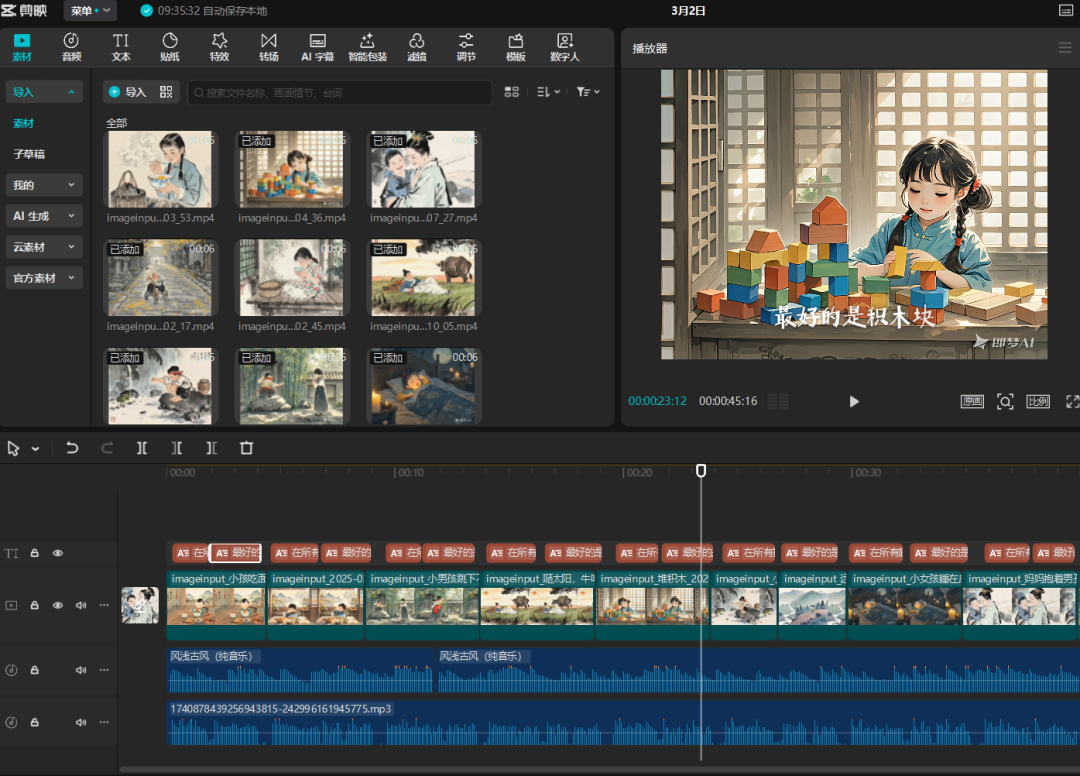Select the 特效 (effects) icon
Image resolution: width=1080 pixels, height=776 pixels.
pyautogui.click(x=219, y=46)
